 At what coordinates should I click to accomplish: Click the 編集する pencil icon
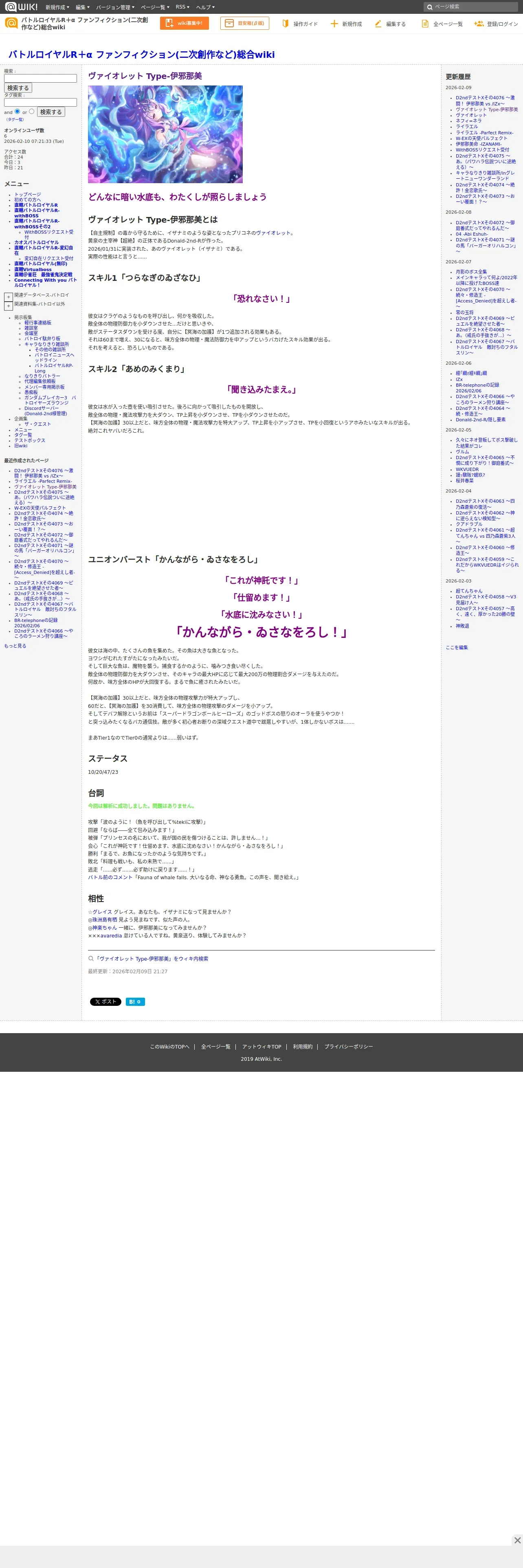coord(378,23)
